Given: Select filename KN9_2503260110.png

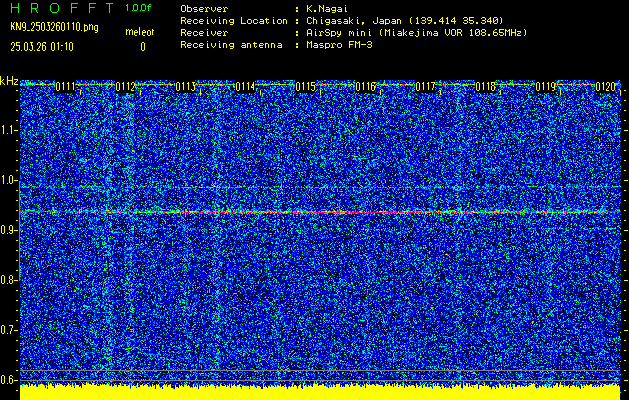Looking at the screenshot, I should [54, 27].
